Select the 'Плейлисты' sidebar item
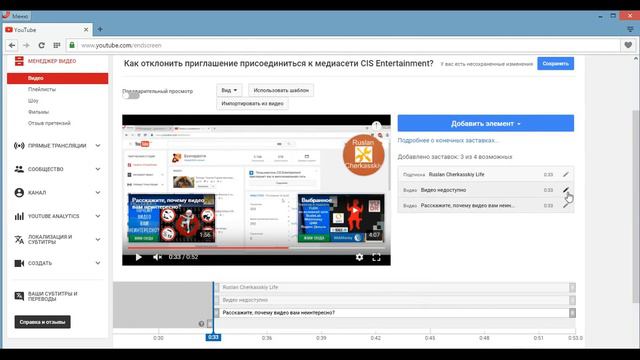This screenshot has width=640, height=360. (x=42, y=89)
